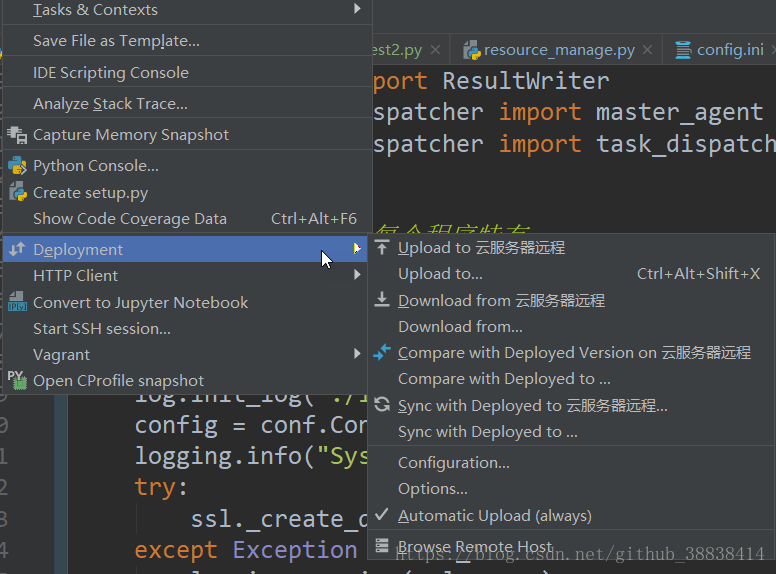Screen dimensions: 776x574
Task: Select the Deployment menu item
Action: (x=186, y=249)
